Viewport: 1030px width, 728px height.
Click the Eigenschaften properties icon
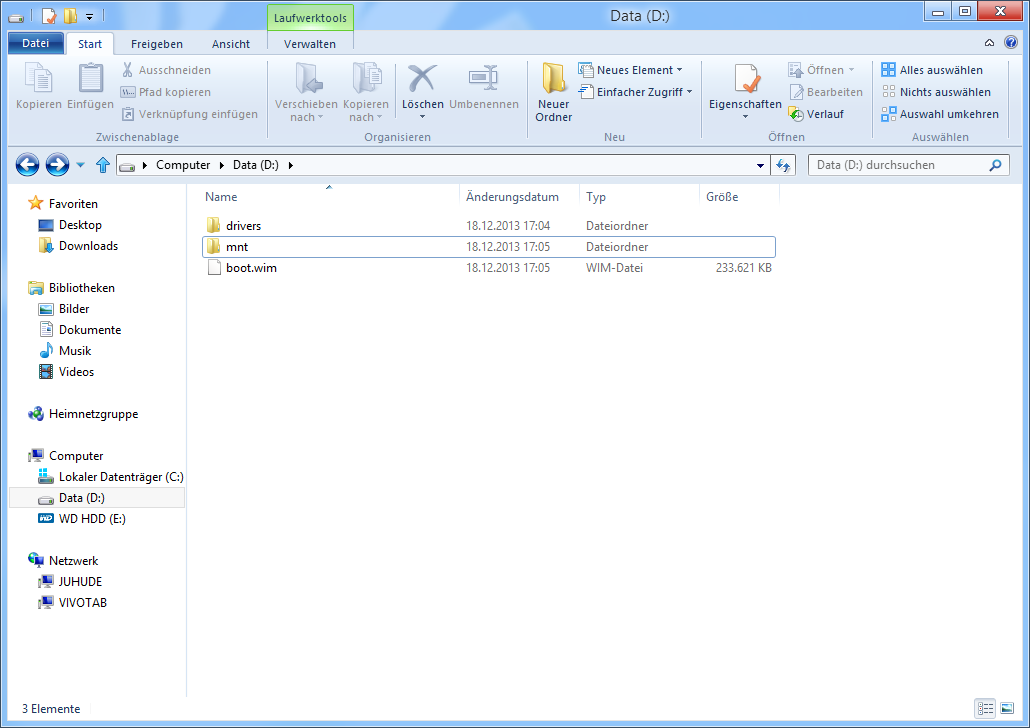click(746, 79)
